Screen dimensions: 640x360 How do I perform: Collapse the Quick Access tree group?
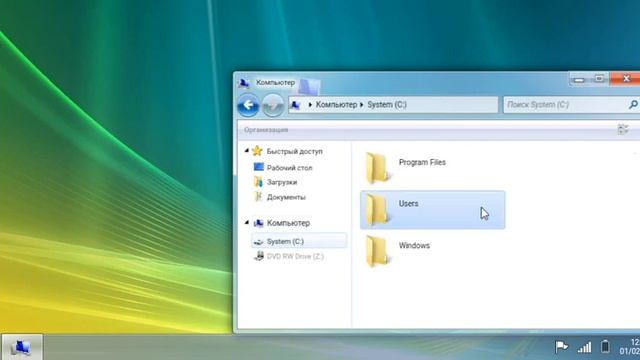(247, 151)
